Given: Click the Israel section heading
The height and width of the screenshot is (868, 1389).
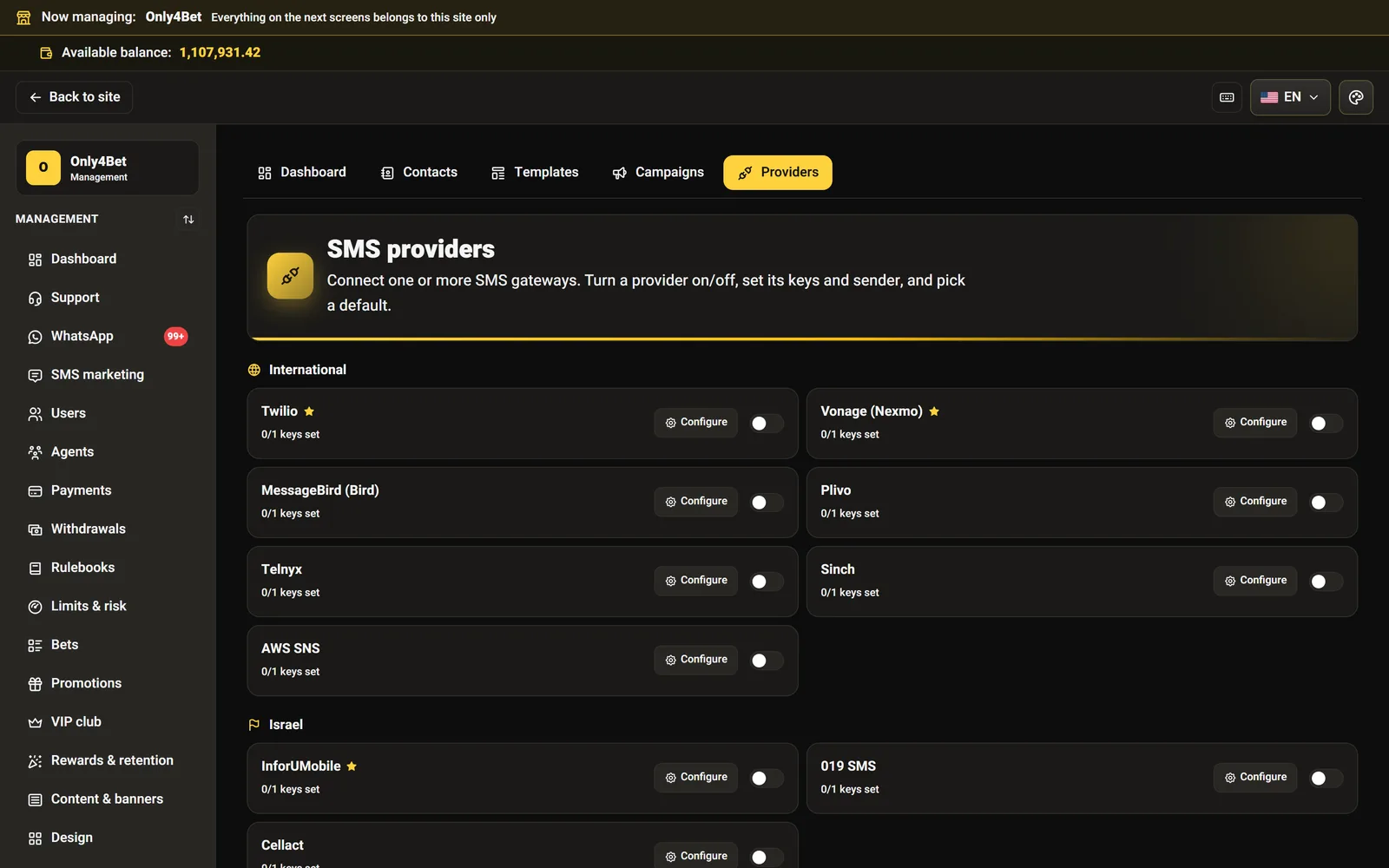Looking at the screenshot, I should tap(286, 725).
